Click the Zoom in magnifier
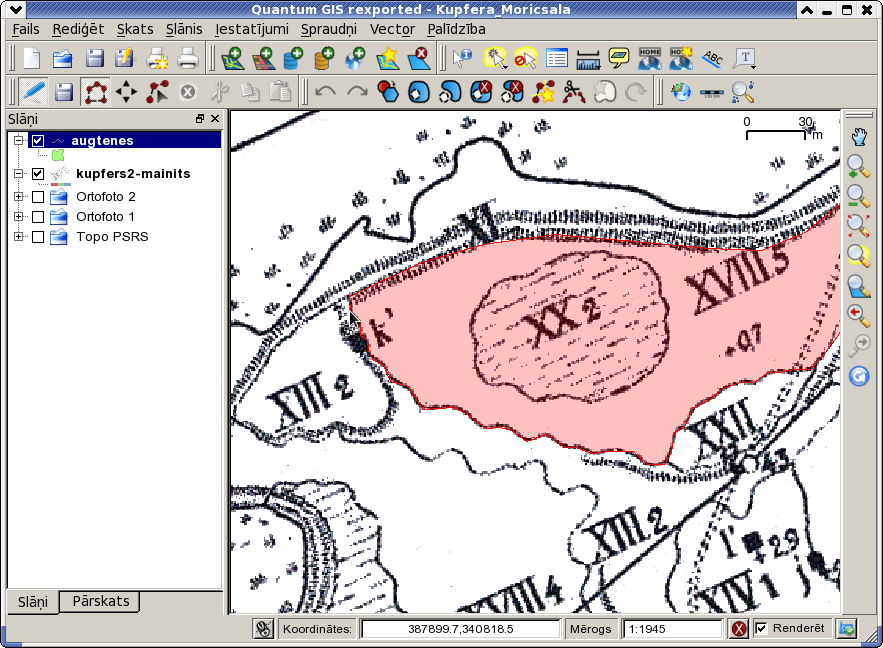Viewport: 883px width, 648px height. click(x=859, y=167)
